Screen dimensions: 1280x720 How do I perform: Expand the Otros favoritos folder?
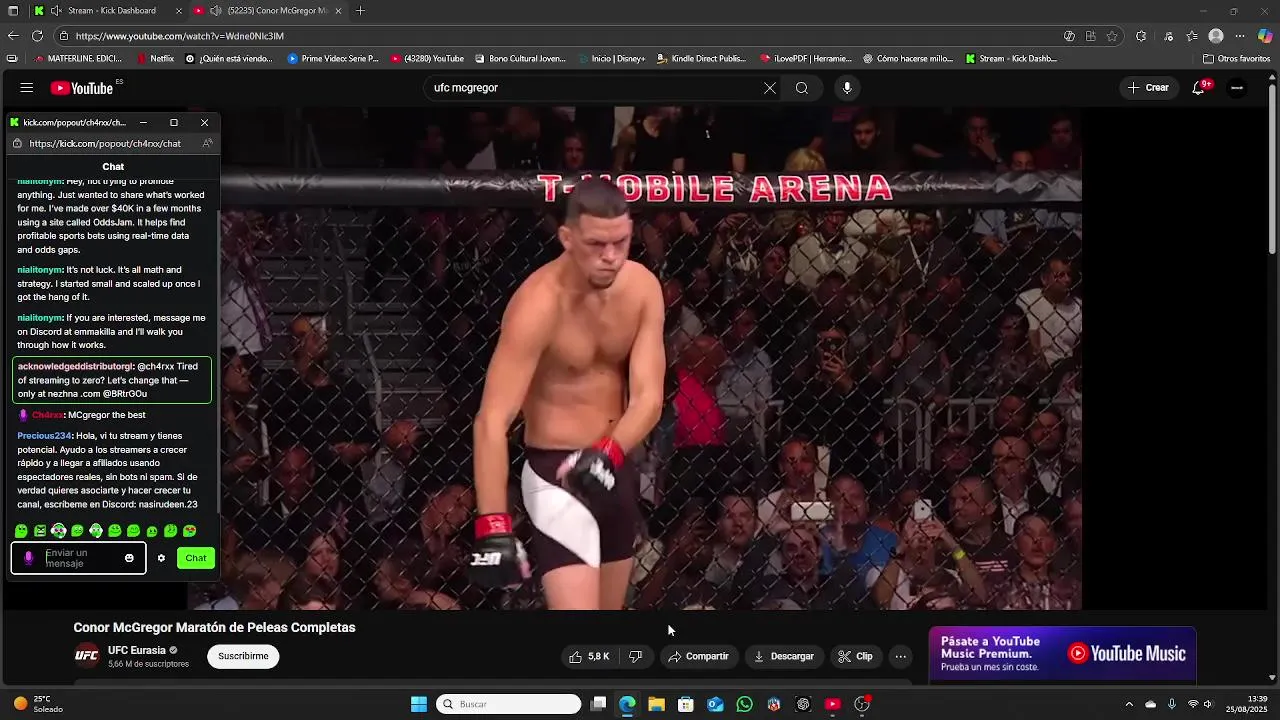point(1236,59)
